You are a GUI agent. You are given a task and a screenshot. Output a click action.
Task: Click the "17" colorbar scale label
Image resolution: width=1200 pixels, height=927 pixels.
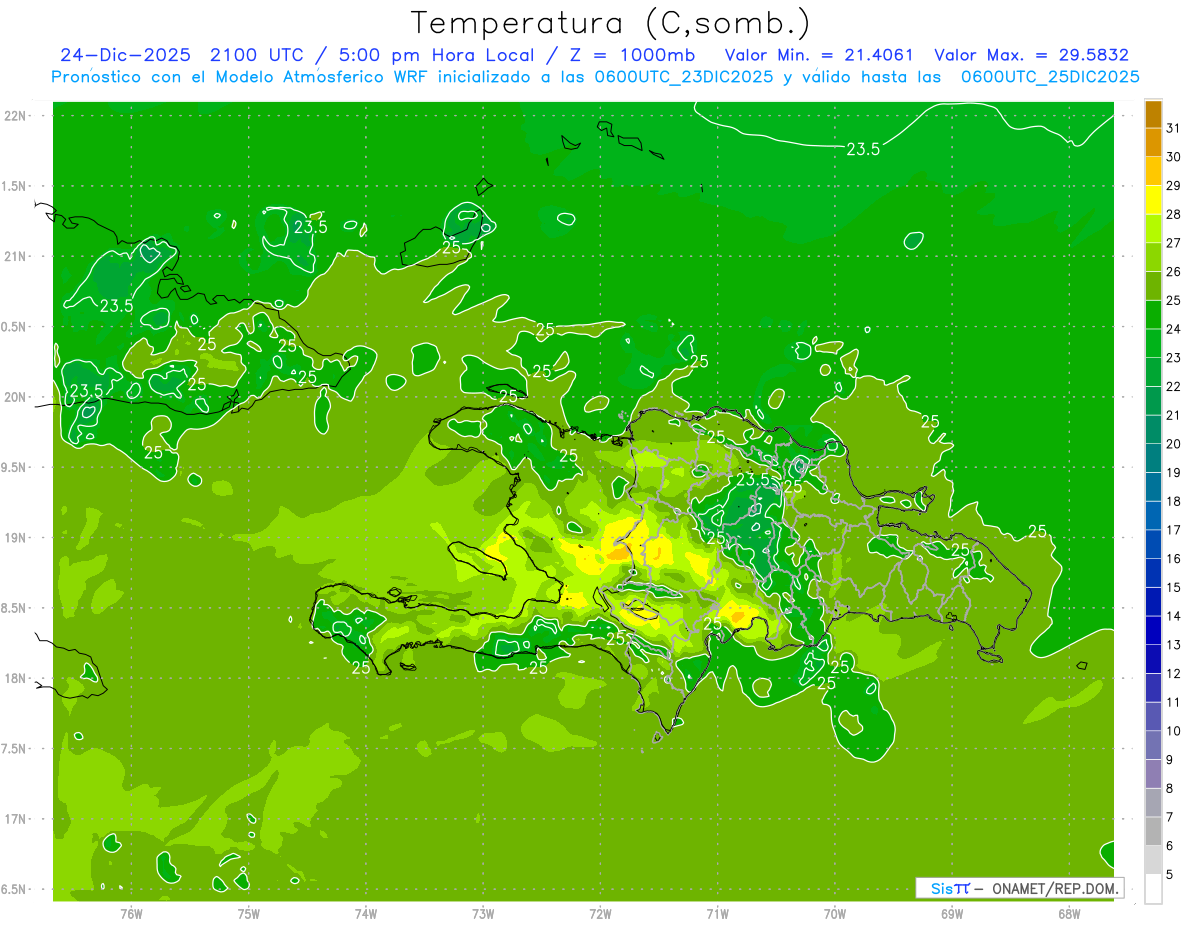pos(1173,530)
